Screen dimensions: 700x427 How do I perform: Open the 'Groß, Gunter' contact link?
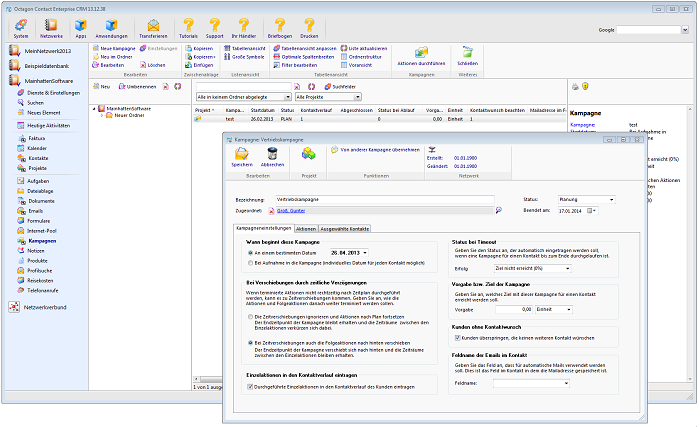click(291, 211)
